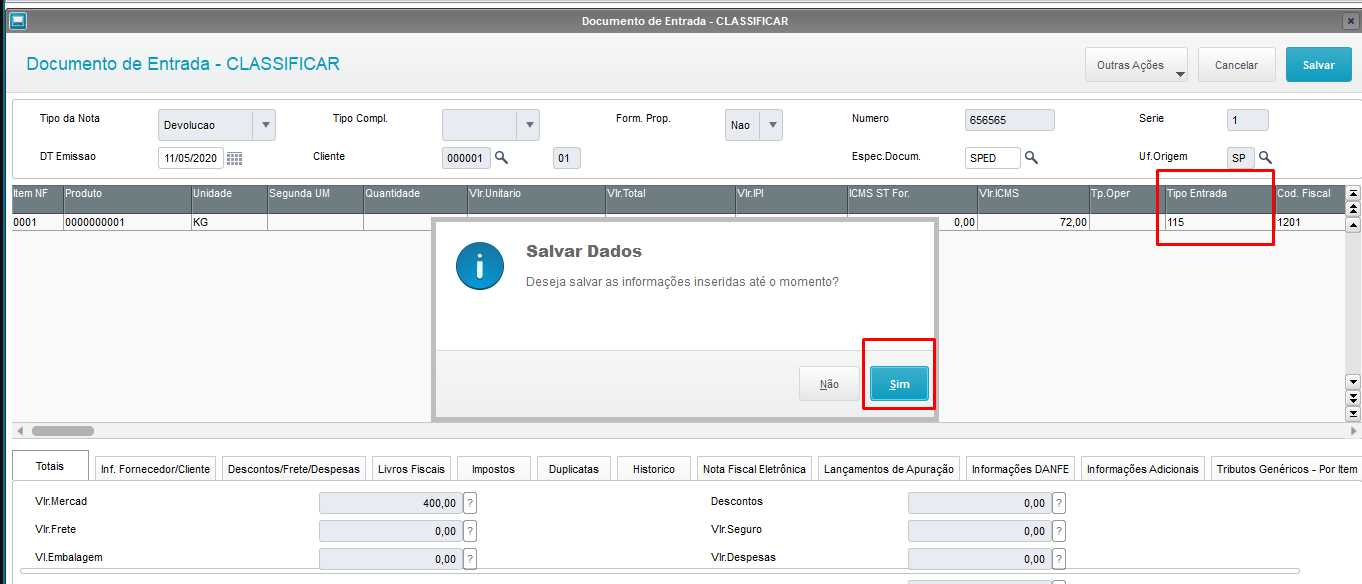1362x584 pixels.
Task: Open the search magnifier next to Cliente field
Action: (502, 157)
